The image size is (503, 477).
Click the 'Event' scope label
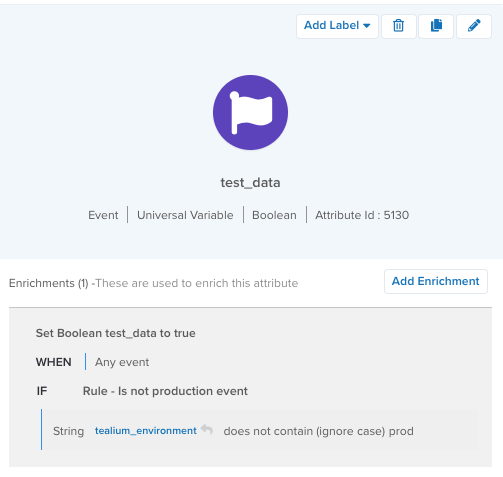(x=103, y=215)
